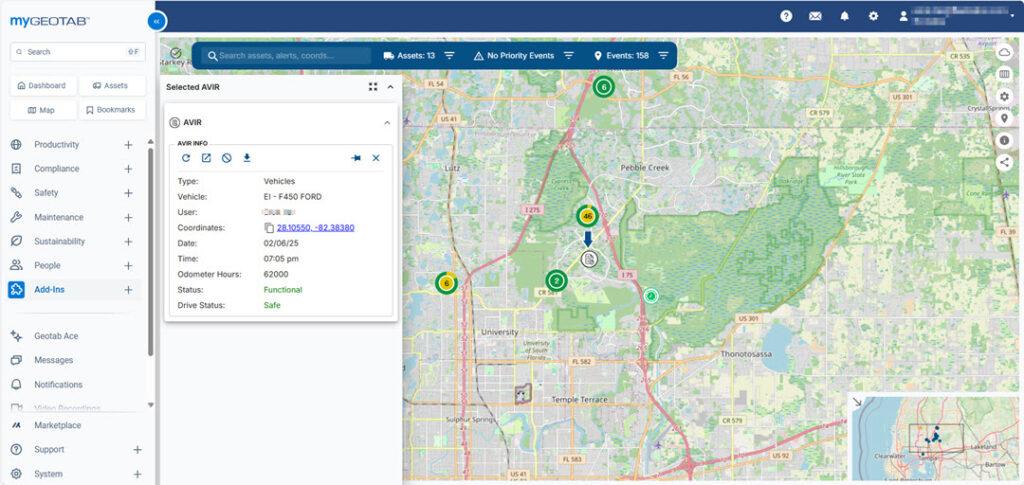Click the share map tool icon

[x=1004, y=163]
